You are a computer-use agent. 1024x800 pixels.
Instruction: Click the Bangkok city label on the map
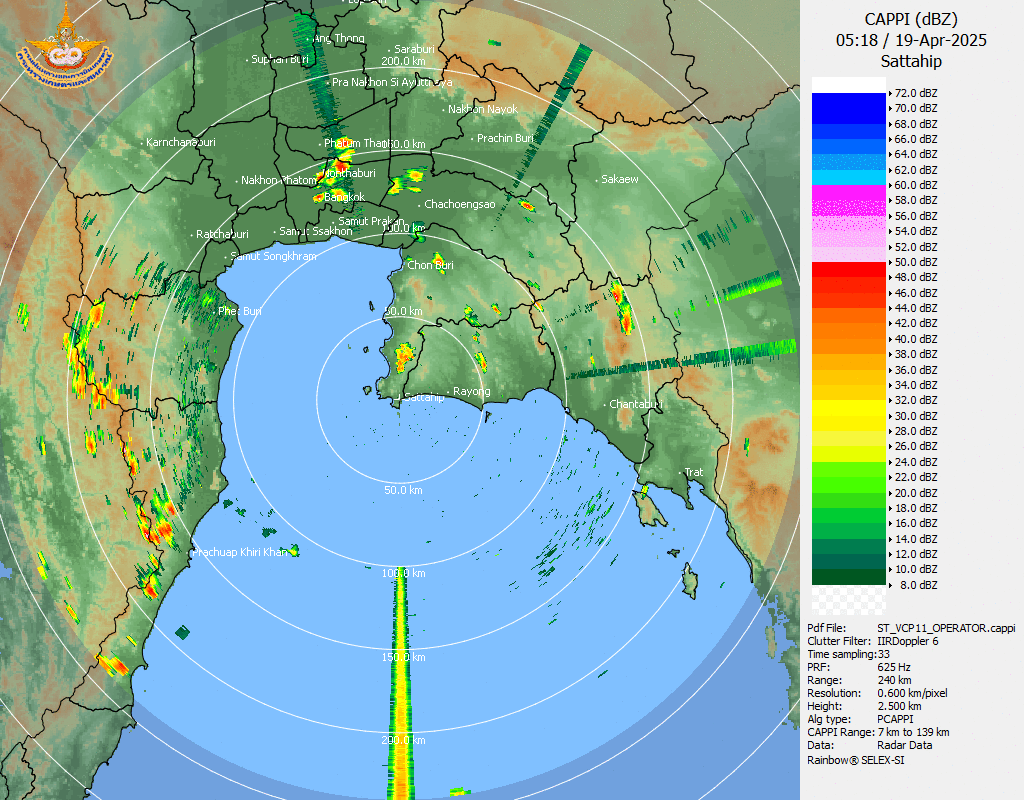[345, 197]
